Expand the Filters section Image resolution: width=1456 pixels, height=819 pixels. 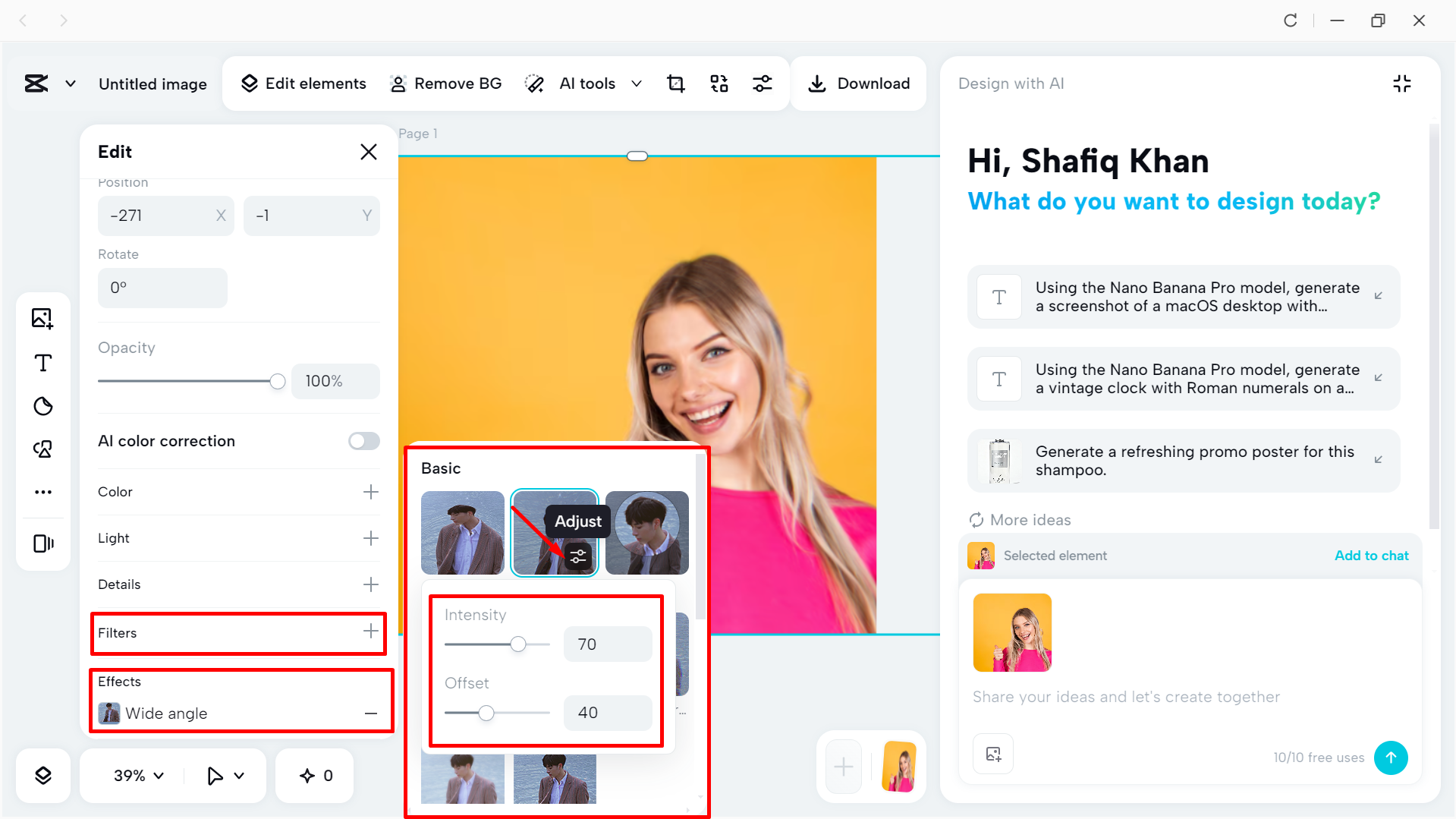[x=370, y=631]
